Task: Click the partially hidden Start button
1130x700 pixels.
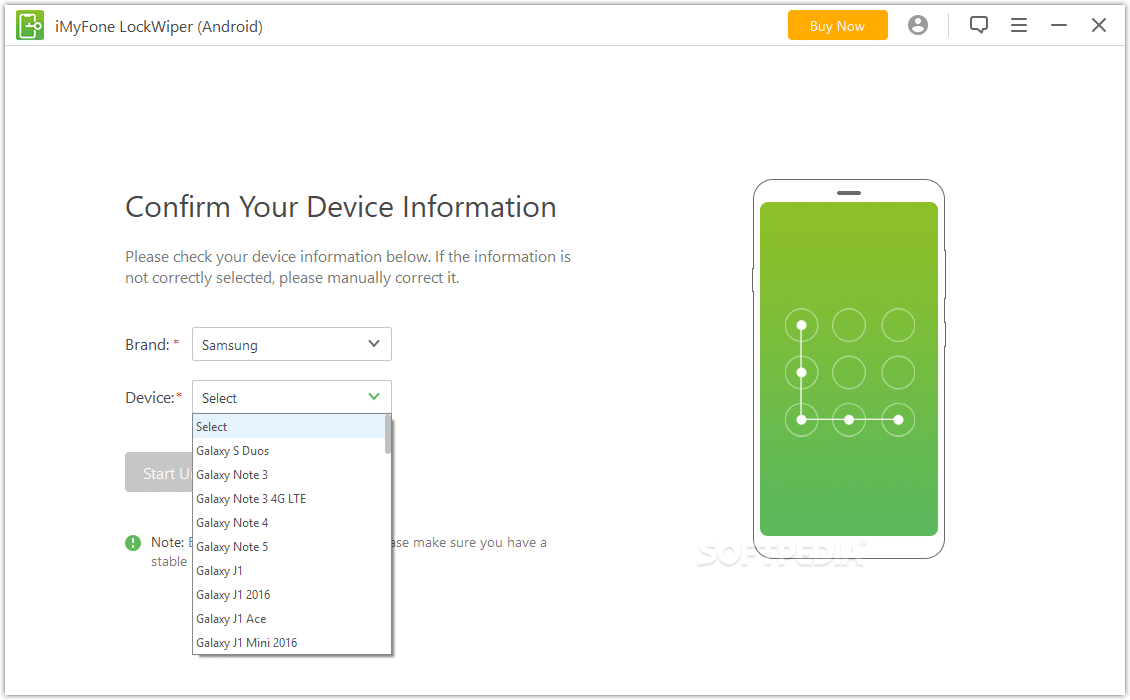Action: tap(158, 473)
